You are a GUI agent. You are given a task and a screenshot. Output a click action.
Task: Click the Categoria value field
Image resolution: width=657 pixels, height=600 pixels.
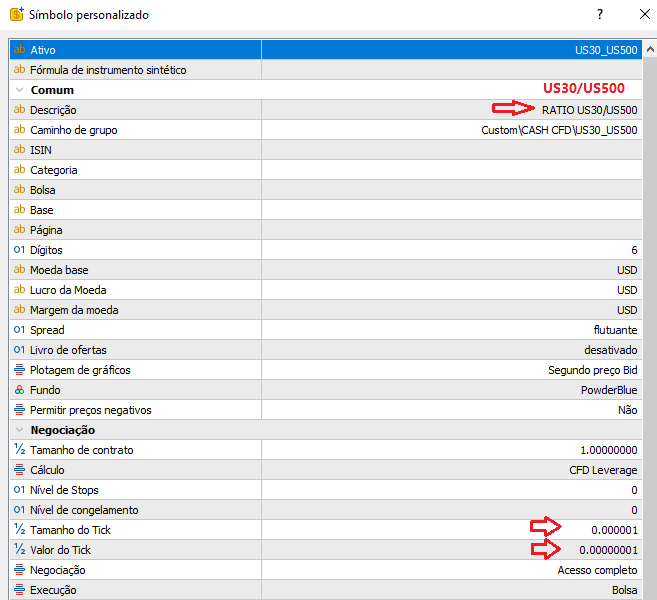click(451, 170)
